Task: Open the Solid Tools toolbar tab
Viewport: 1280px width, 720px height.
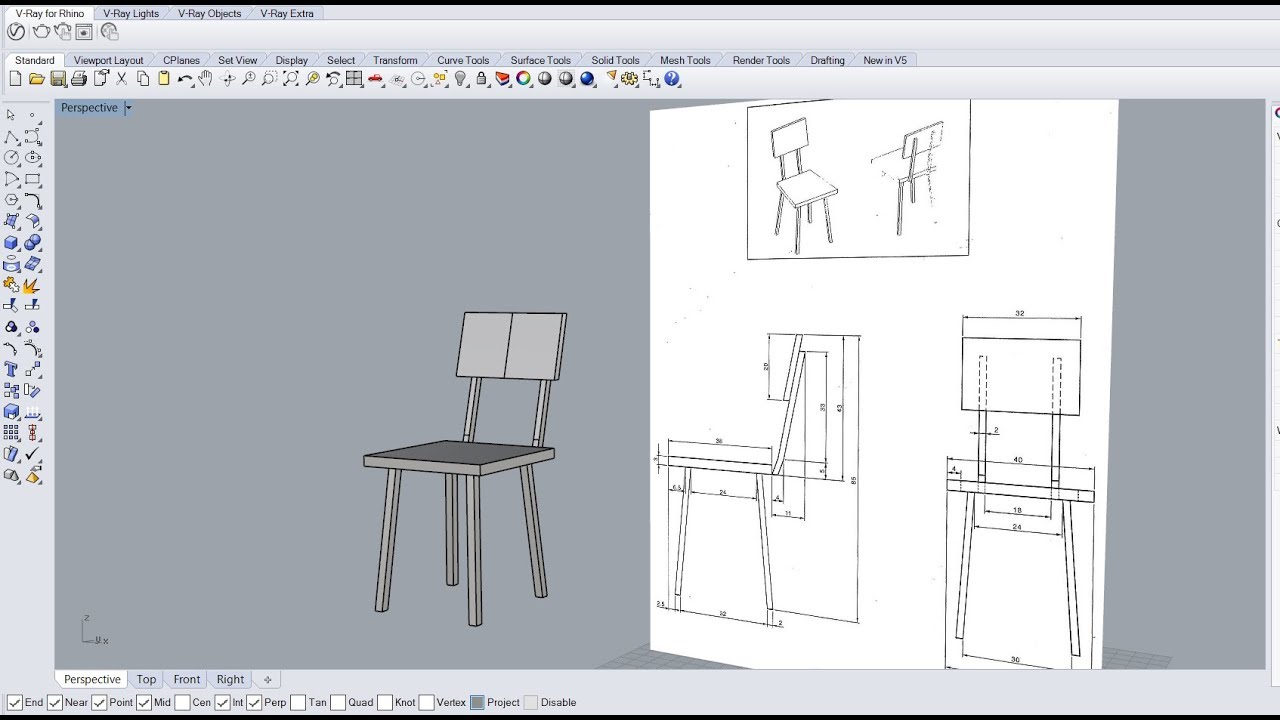Action: pos(615,60)
